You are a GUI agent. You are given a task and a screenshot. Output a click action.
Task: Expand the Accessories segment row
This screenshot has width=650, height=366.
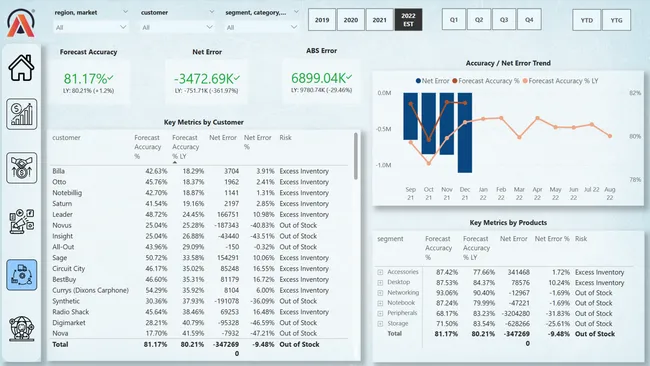tap(380, 272)
